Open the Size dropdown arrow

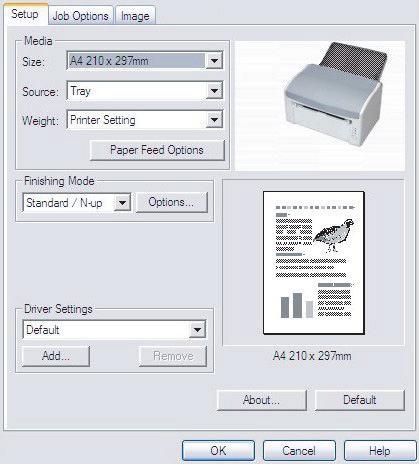tap(214, 61)
